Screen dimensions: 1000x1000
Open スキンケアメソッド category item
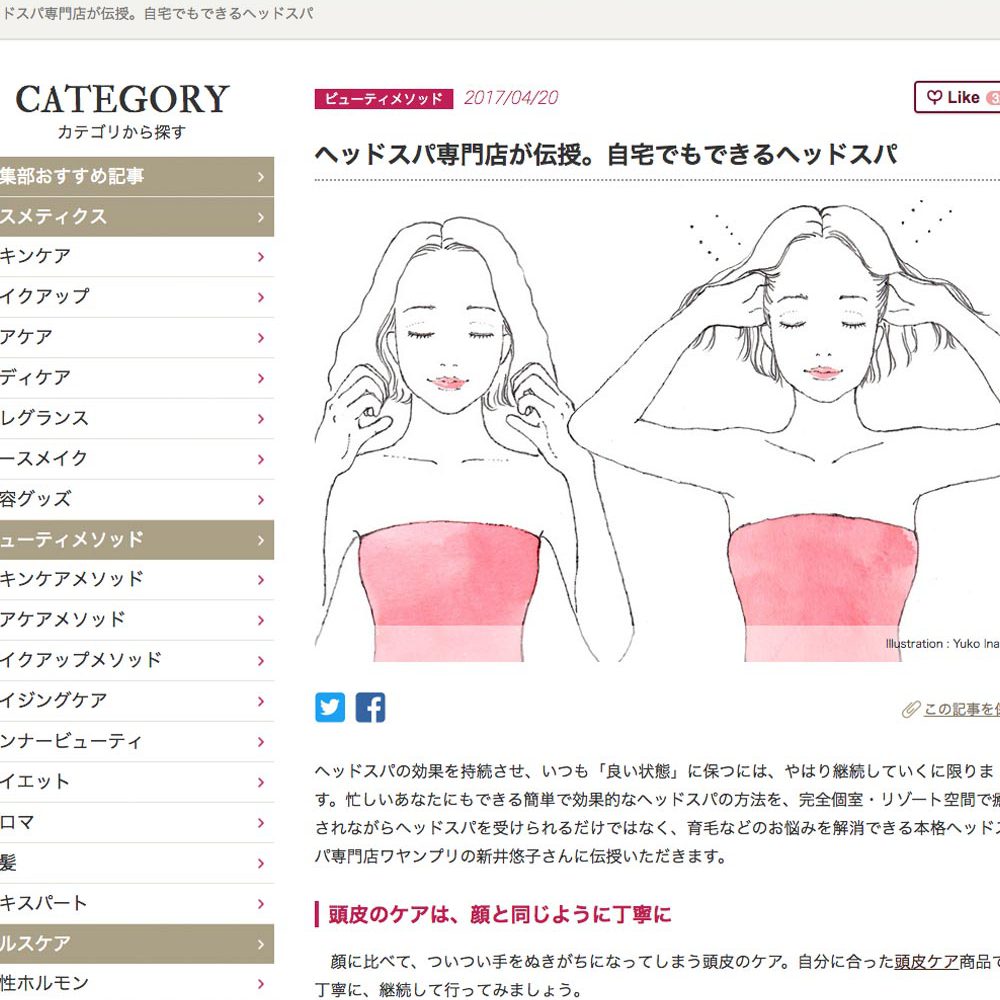(136, 580)
